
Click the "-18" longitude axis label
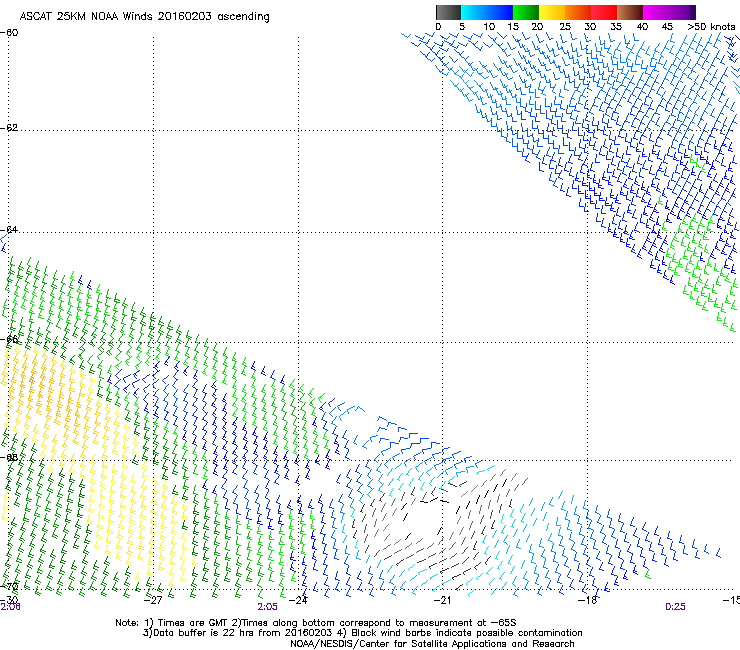(x=588, y=600)
